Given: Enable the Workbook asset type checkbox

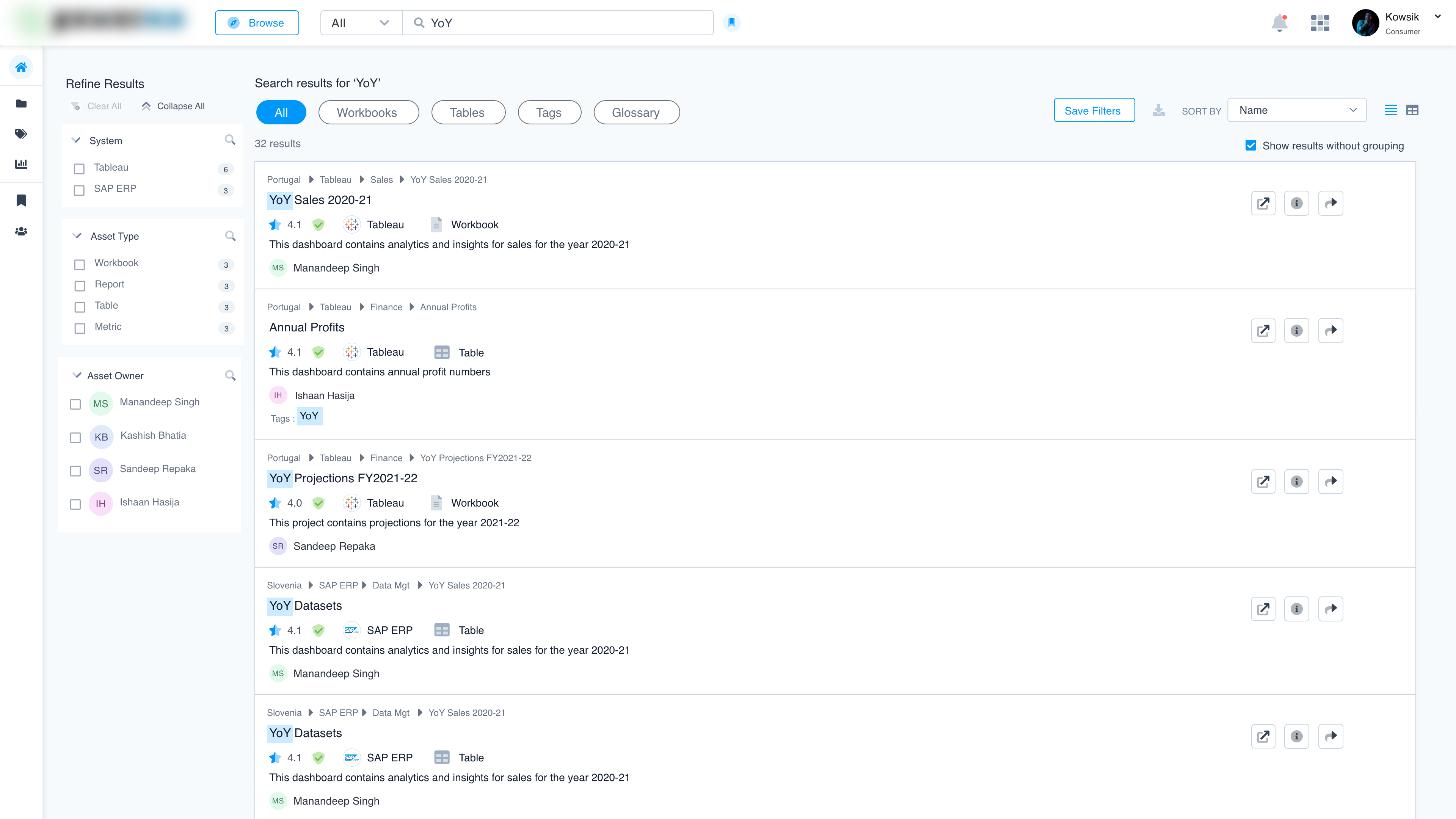Looking at the screenshot, I should click(80, 264).
